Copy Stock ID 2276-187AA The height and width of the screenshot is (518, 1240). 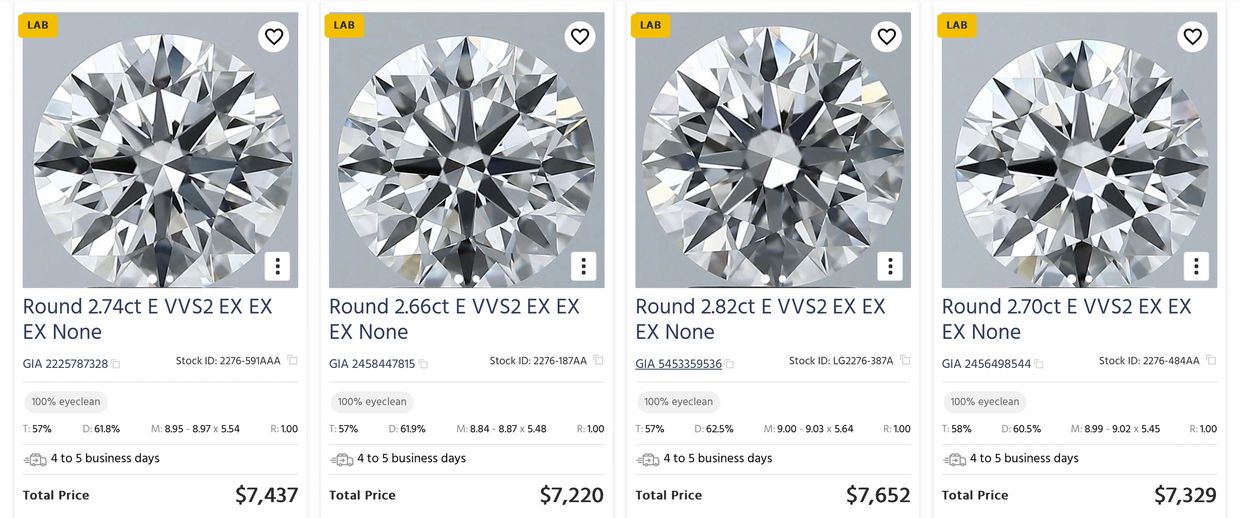click(x=598, y=360)
